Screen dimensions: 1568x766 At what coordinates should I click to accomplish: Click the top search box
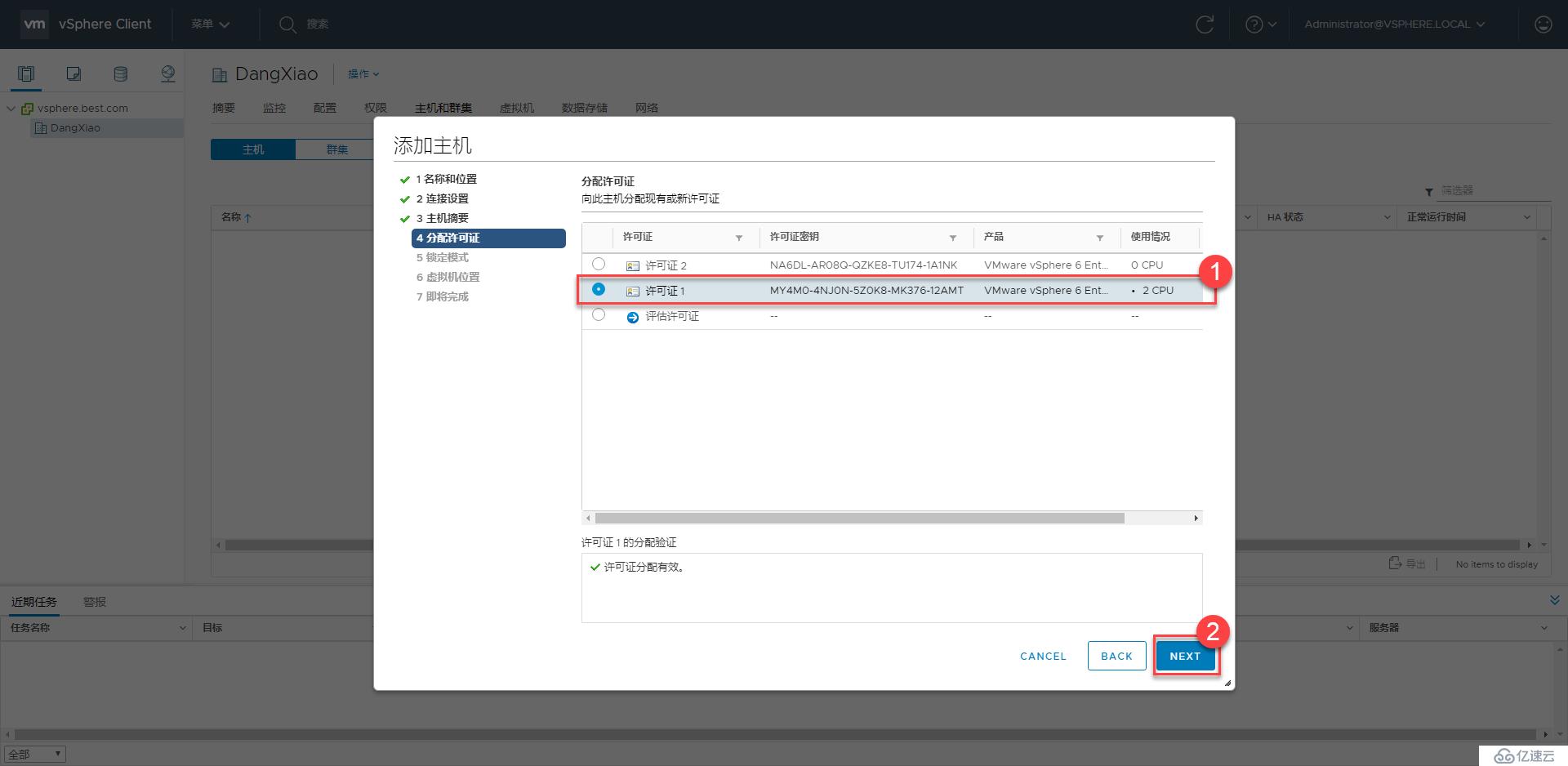click(x=318, y=24)
